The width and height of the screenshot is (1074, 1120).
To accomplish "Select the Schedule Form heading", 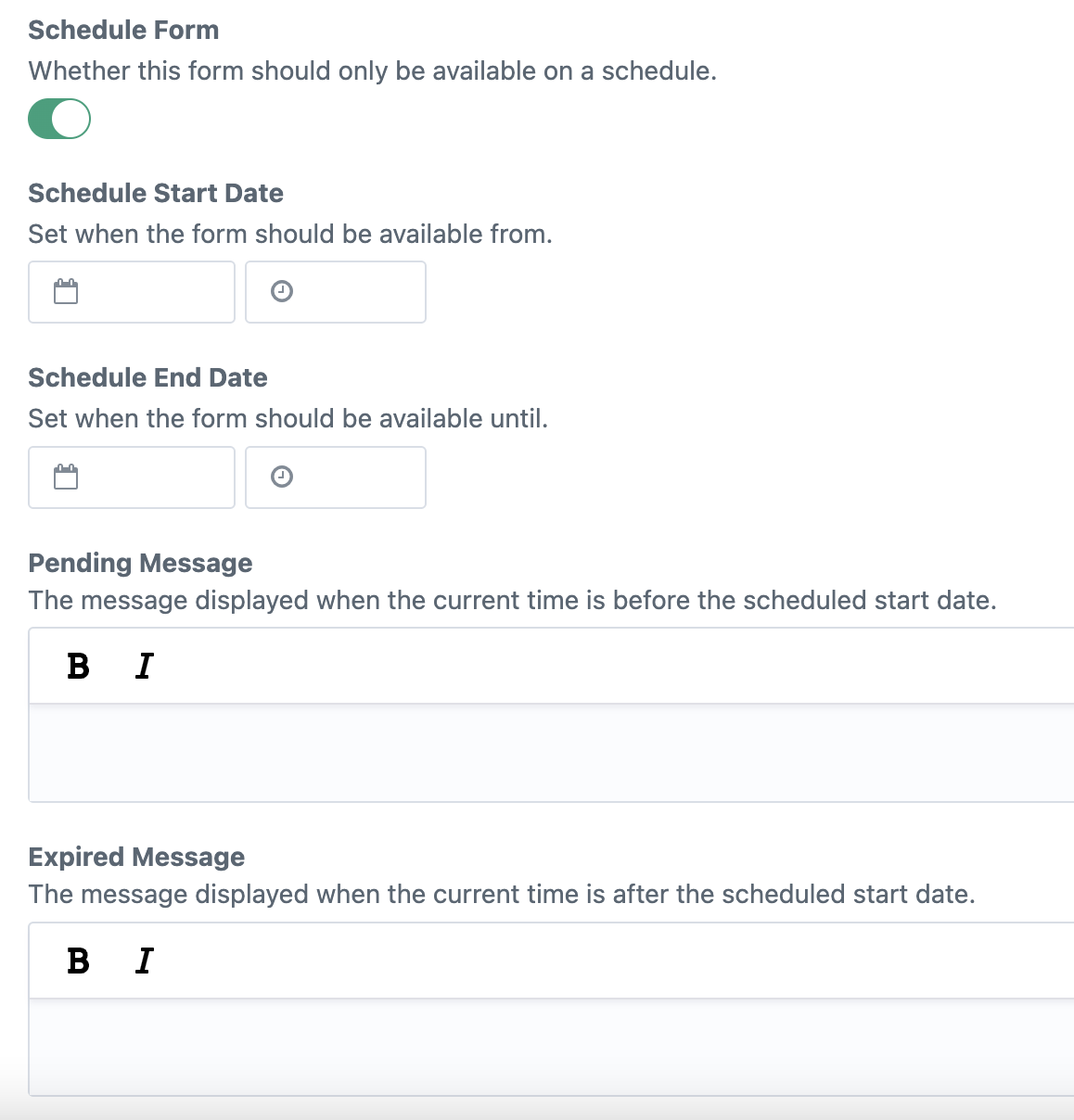I will click(123, 29).
